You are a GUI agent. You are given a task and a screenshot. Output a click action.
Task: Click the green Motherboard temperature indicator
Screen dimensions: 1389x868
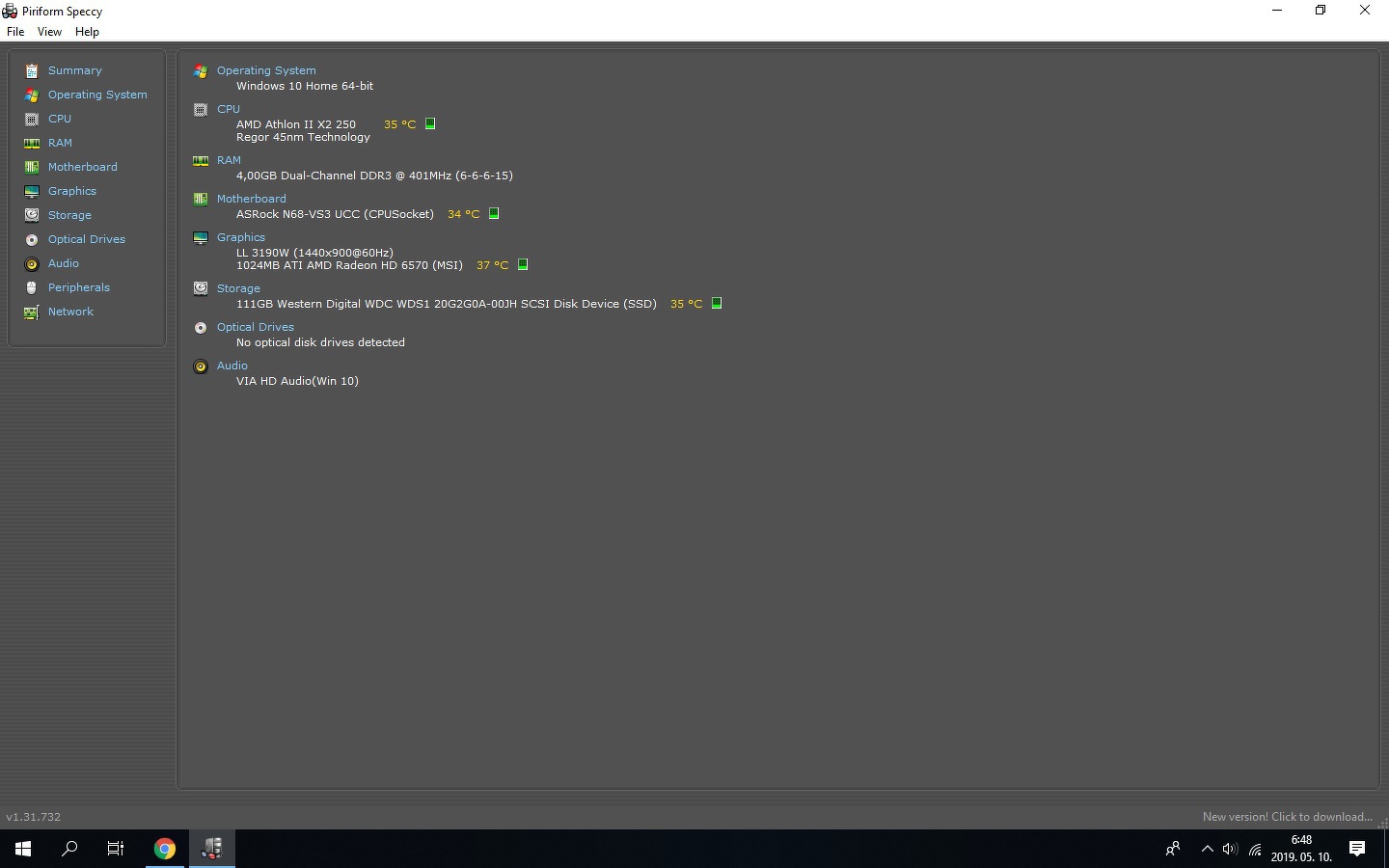[494, 213]
